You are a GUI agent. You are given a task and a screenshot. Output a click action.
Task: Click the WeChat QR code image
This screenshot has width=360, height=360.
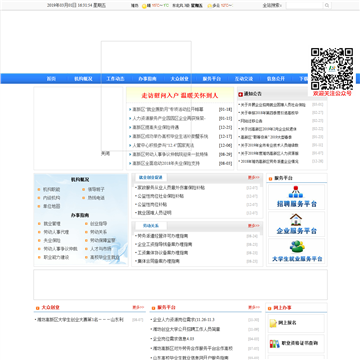pos(332,69)
